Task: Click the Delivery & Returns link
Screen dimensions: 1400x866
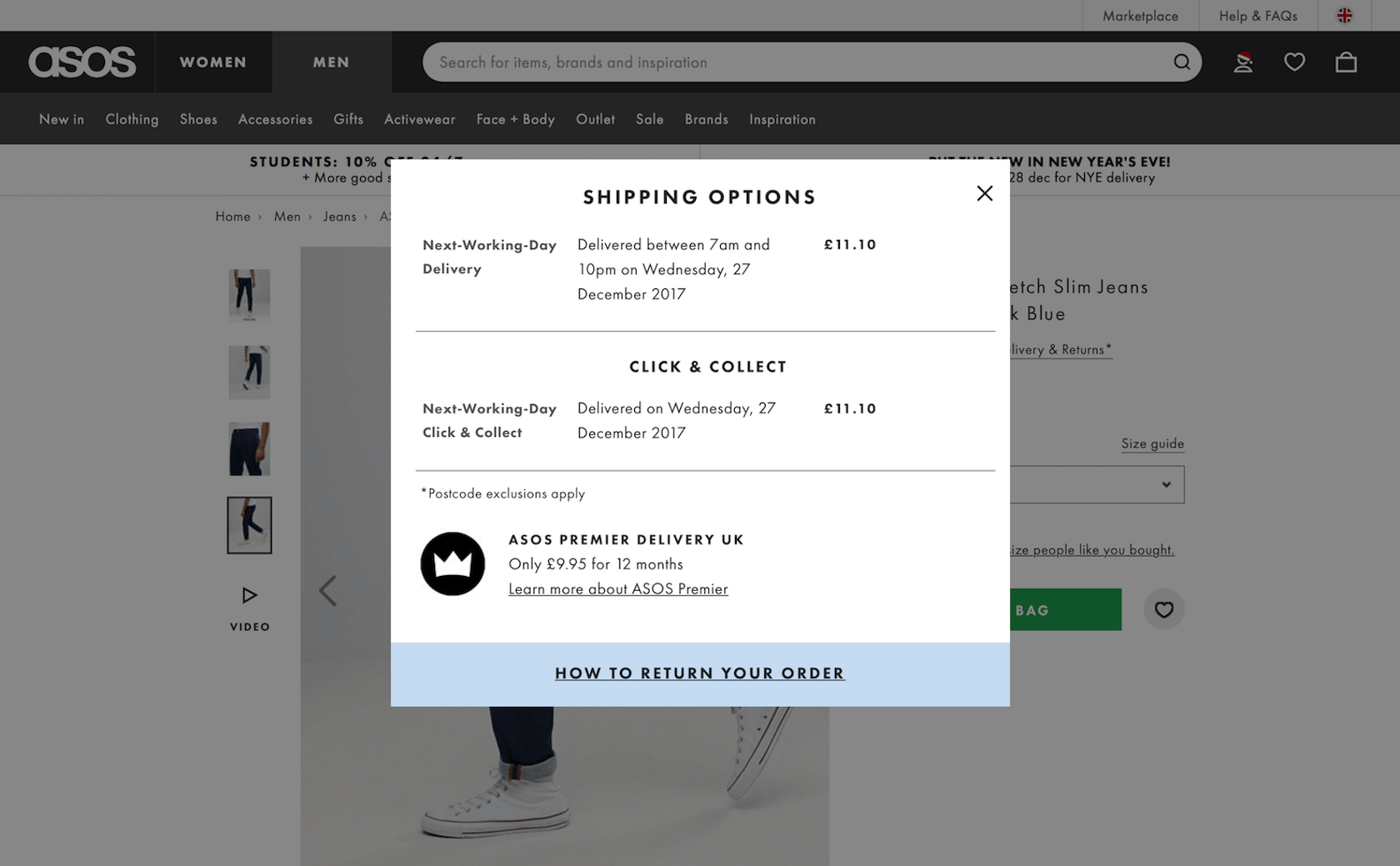Action: (1061, 349)
